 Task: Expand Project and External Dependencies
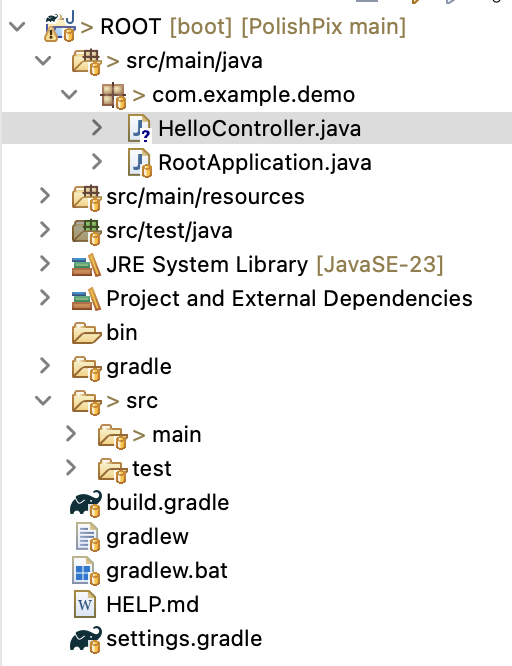[x=45, y=298]
